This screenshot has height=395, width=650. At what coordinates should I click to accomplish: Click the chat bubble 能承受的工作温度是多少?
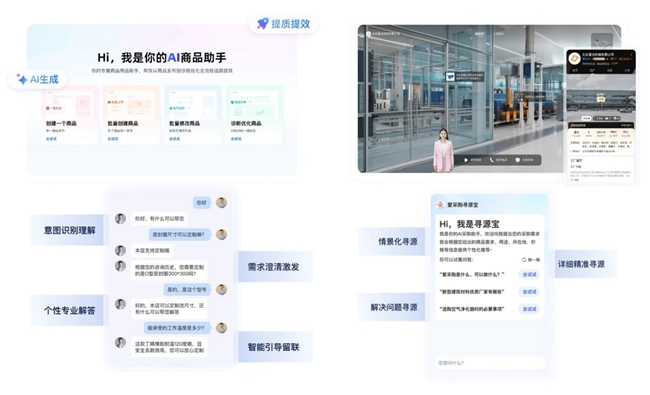tap(177, 327)
